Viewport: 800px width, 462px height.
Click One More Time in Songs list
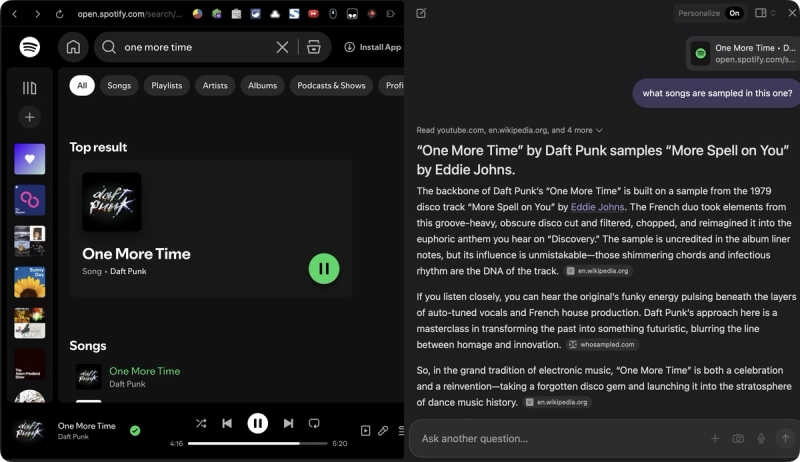144,371
